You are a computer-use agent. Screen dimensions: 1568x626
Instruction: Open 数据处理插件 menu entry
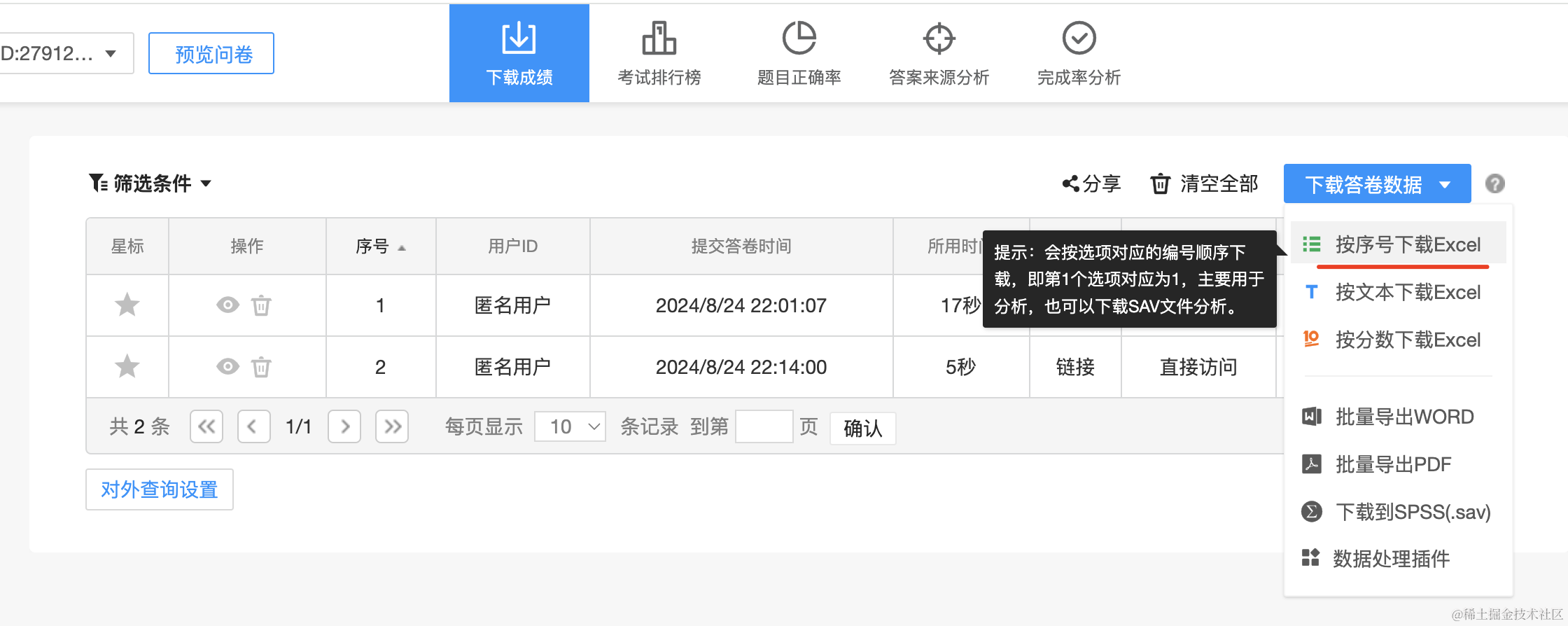(1398, 559)
